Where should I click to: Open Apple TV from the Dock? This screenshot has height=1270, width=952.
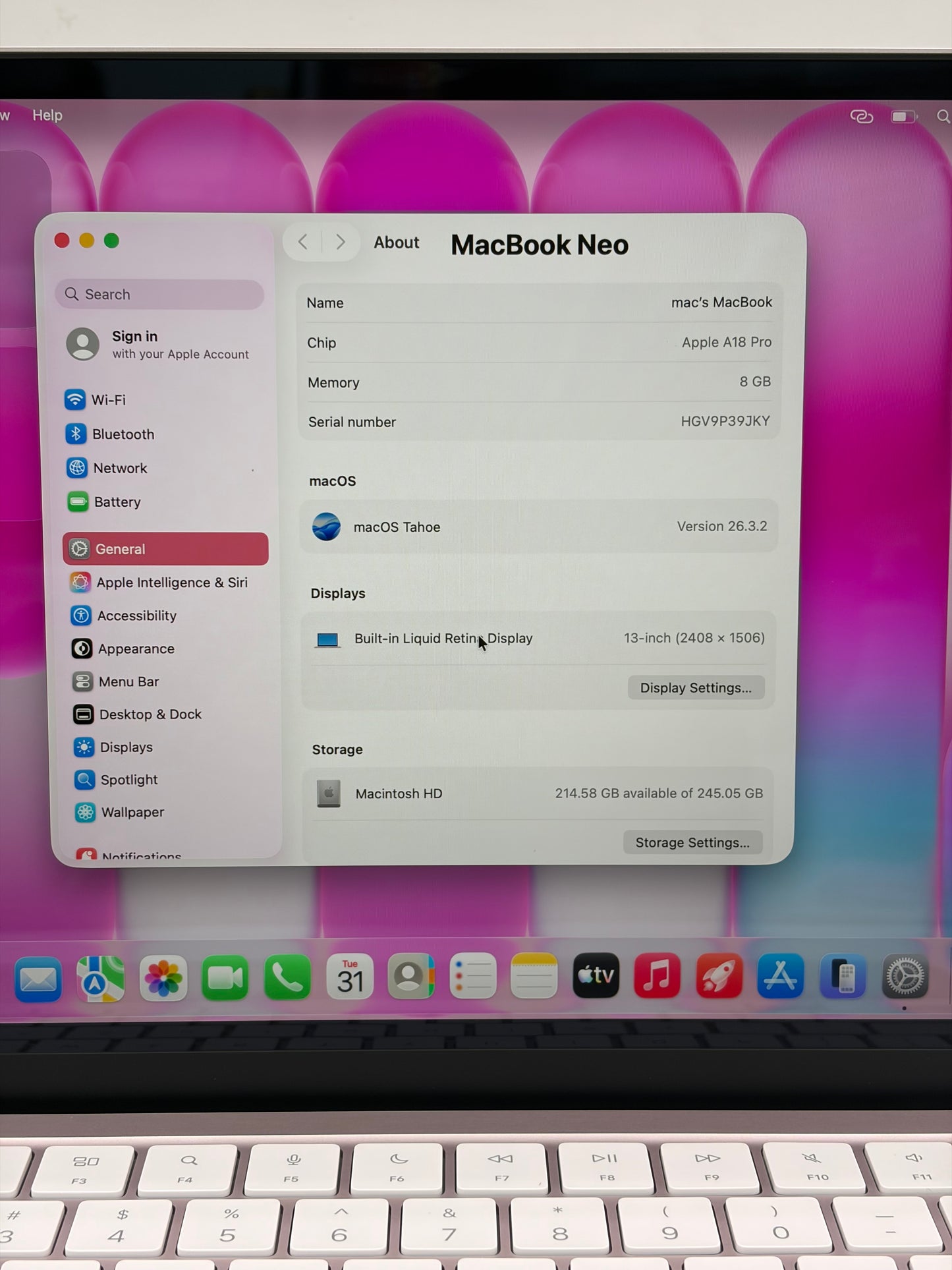coord(596,975)
